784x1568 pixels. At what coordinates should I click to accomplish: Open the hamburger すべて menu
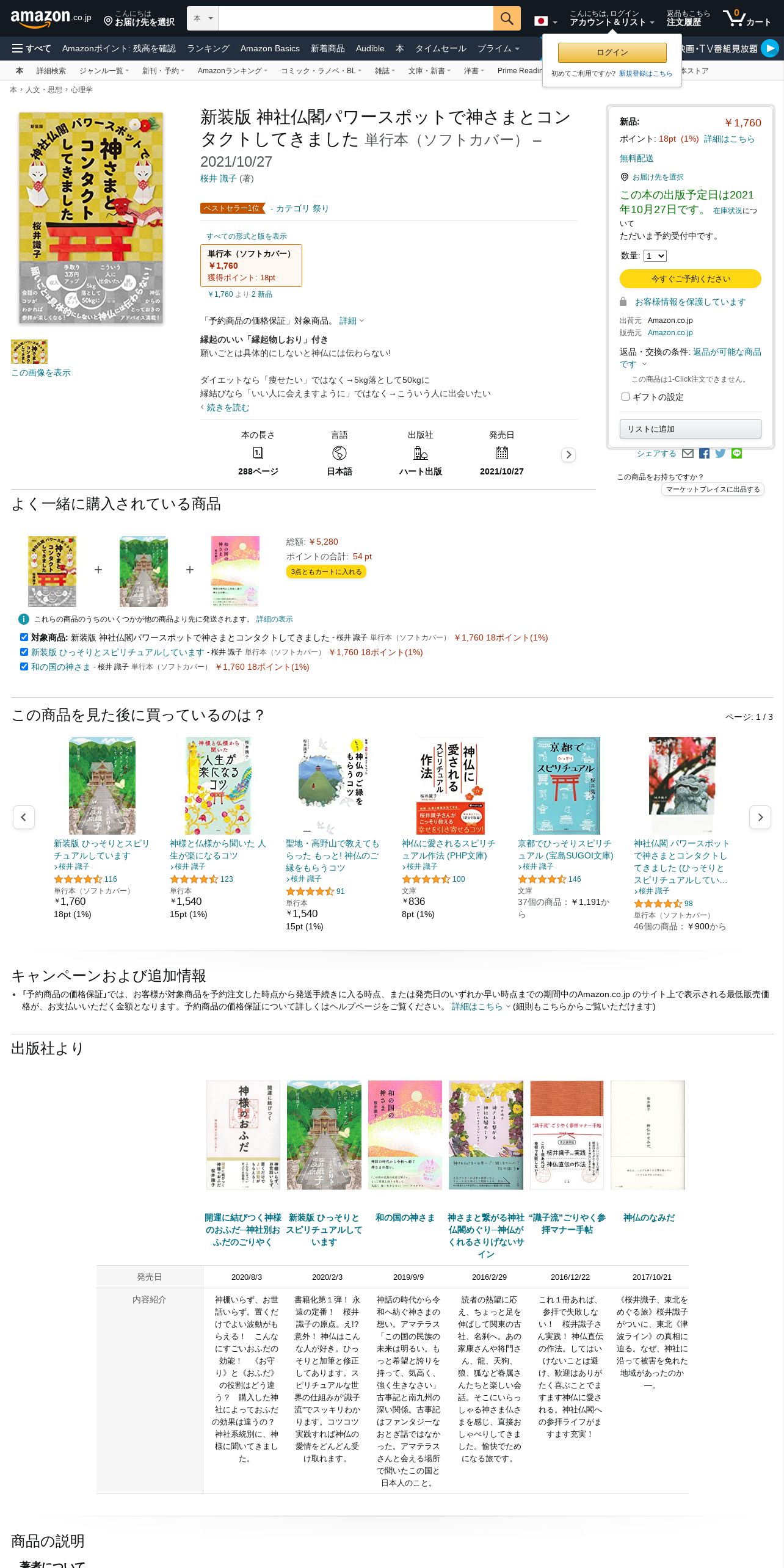(32, 48)
